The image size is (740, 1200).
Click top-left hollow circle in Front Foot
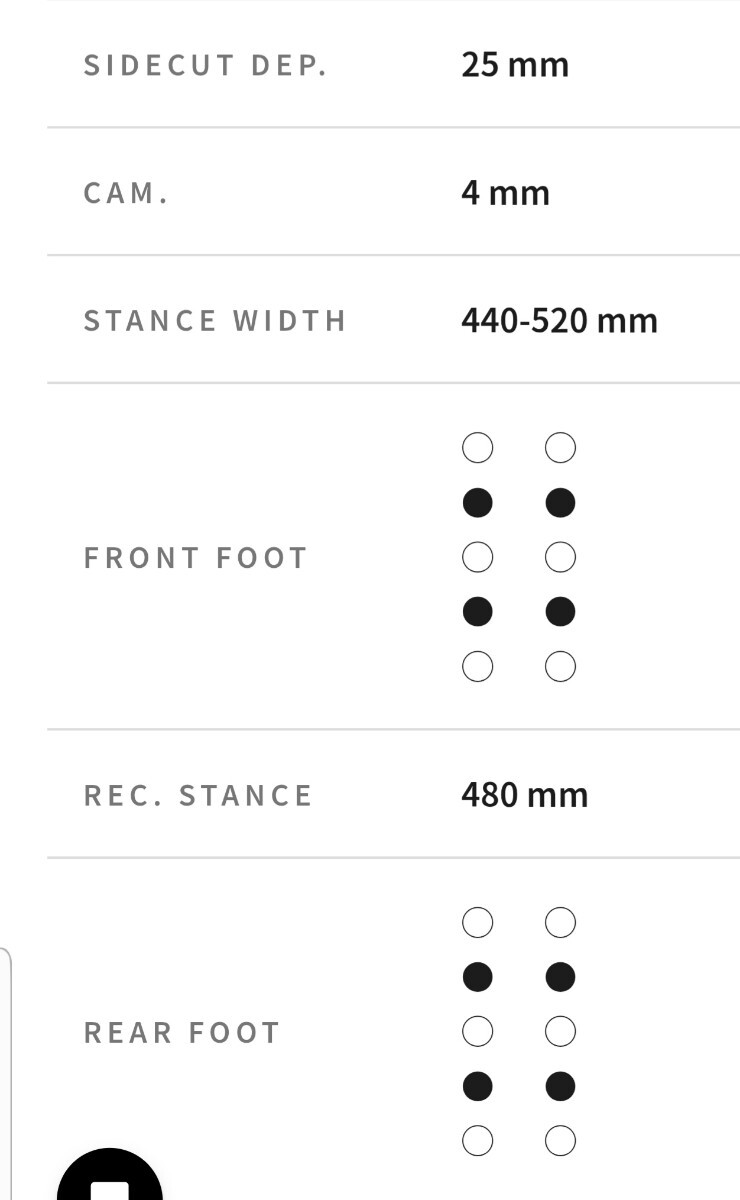[477, 448]
